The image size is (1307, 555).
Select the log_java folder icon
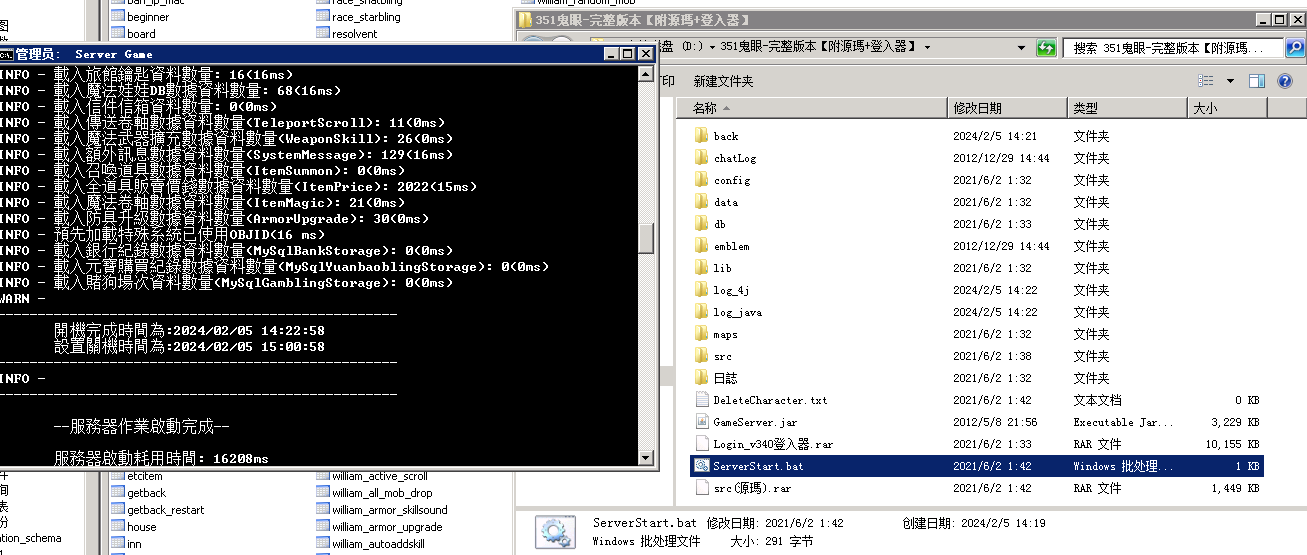701,312
